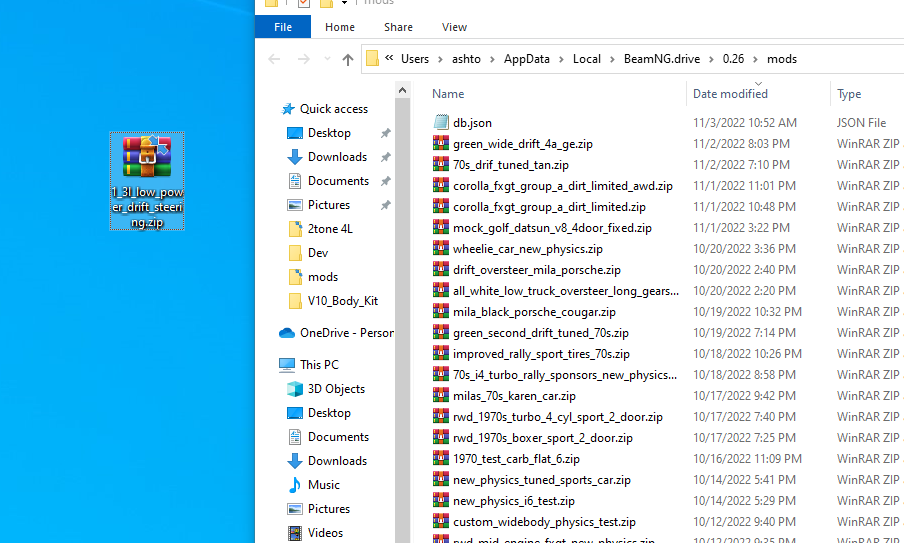Image resolution: width=904 pixels, height=543 pixels.
Task: Open the Share ribbon tab
Action: click(398, 27)
